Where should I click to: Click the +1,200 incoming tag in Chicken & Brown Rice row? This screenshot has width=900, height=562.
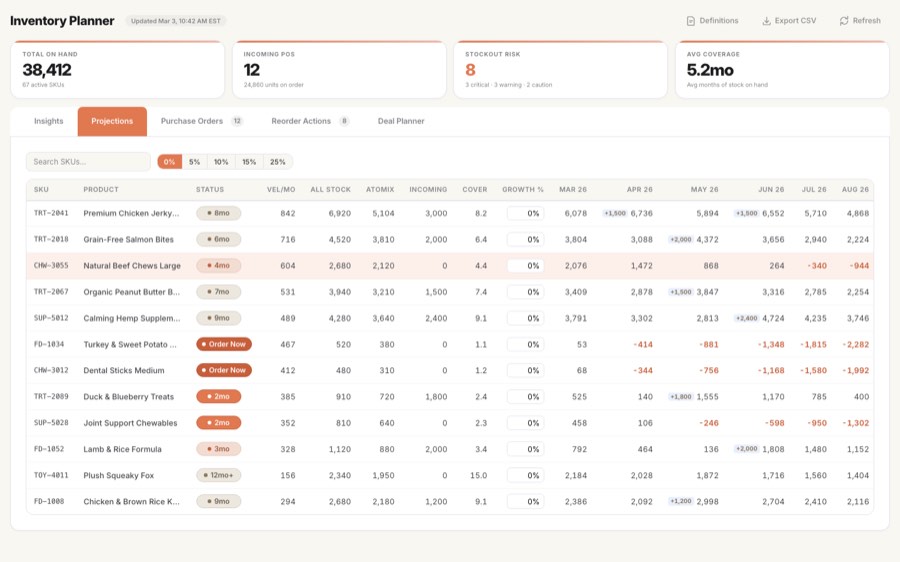point(681,502)
